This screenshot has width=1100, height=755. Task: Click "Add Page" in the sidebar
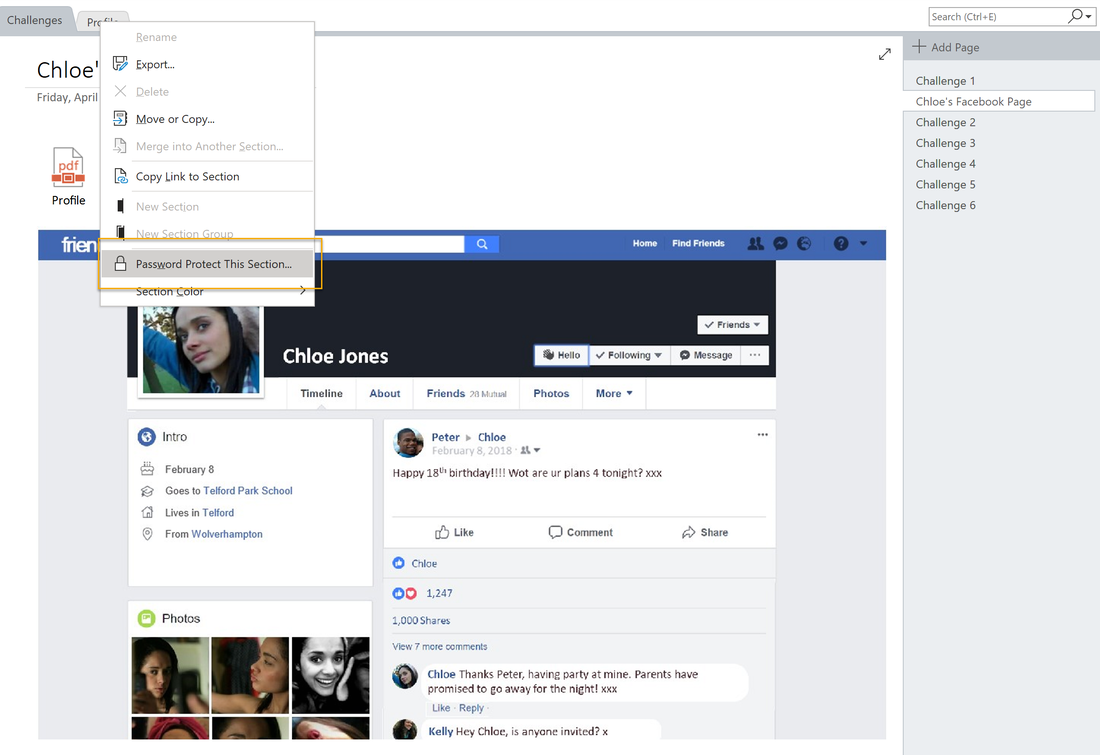[x=945, y=46]
